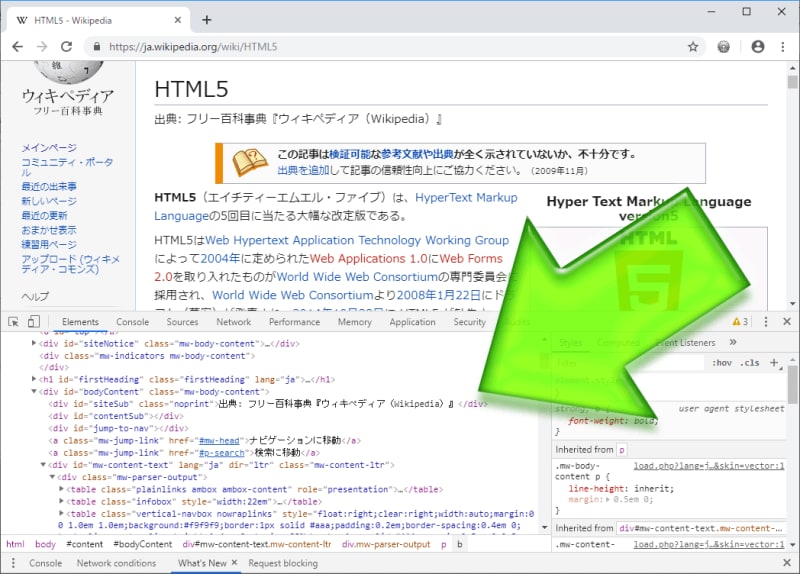This screenshot has height=574, width=800.
Task: Open the Performance tab
Action: coord(294,322)
